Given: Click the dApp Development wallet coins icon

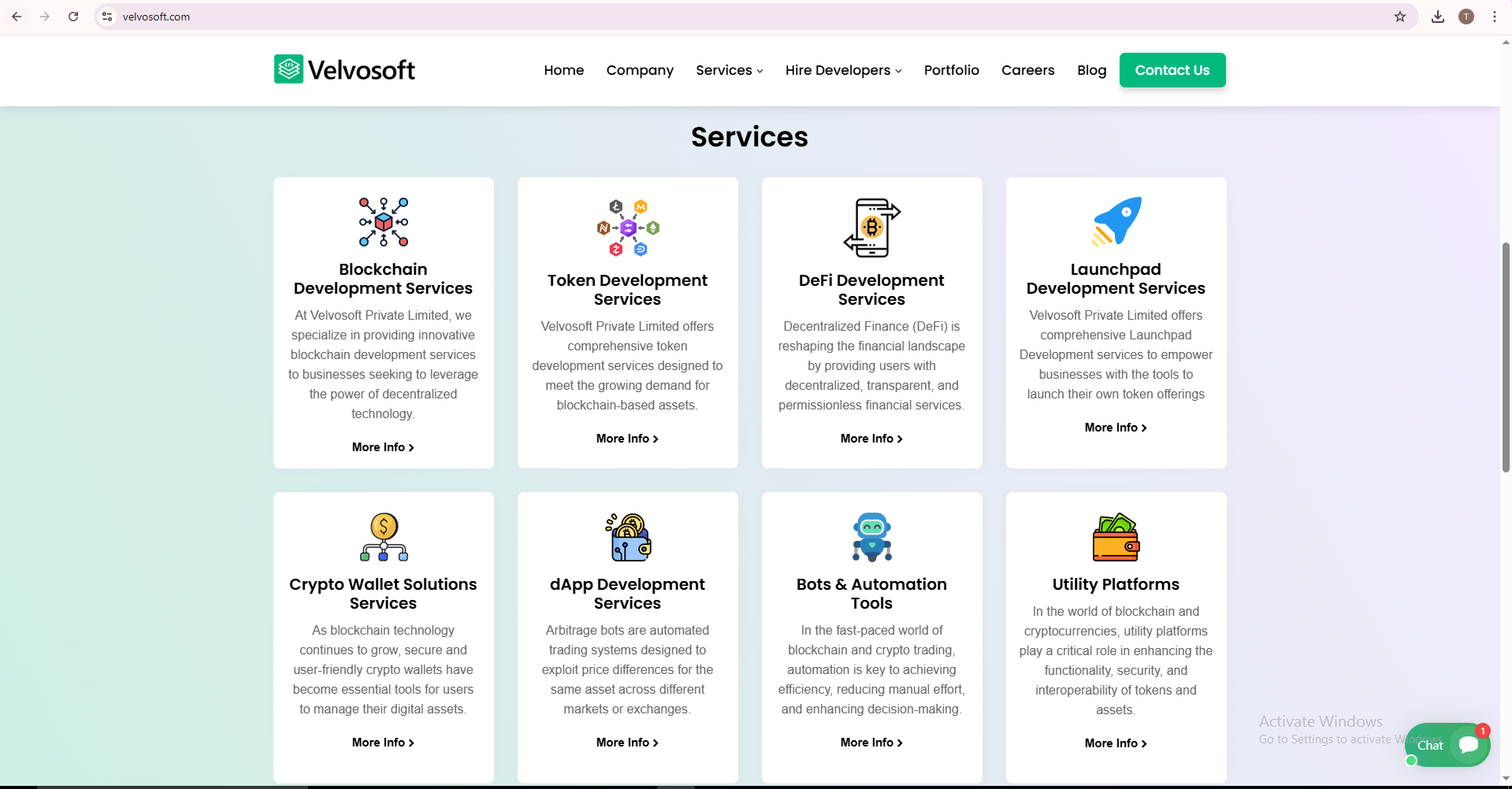Looking at the screenshot, I should coord(628,537).
